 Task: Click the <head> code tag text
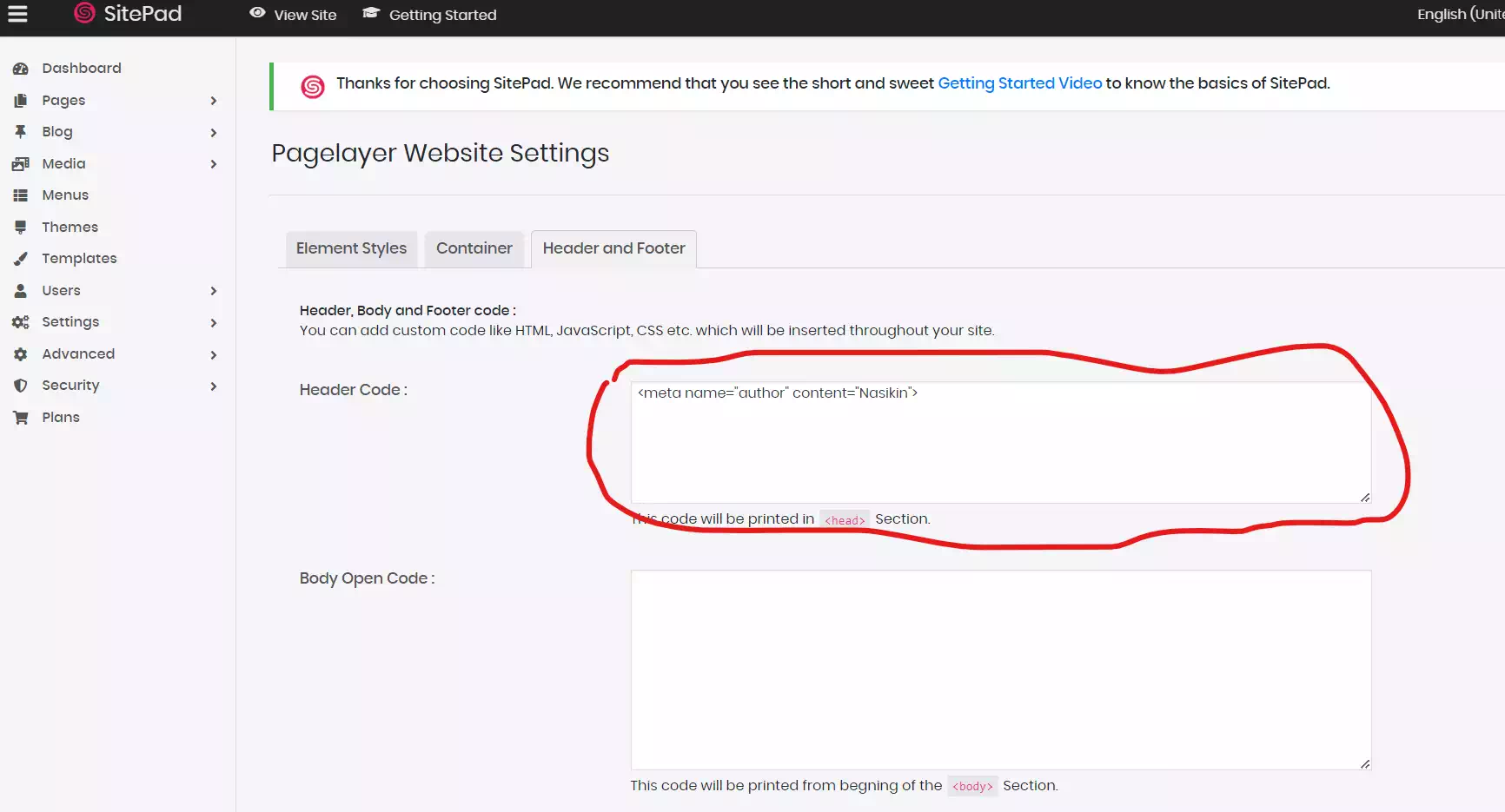click(x=845, y=520)
